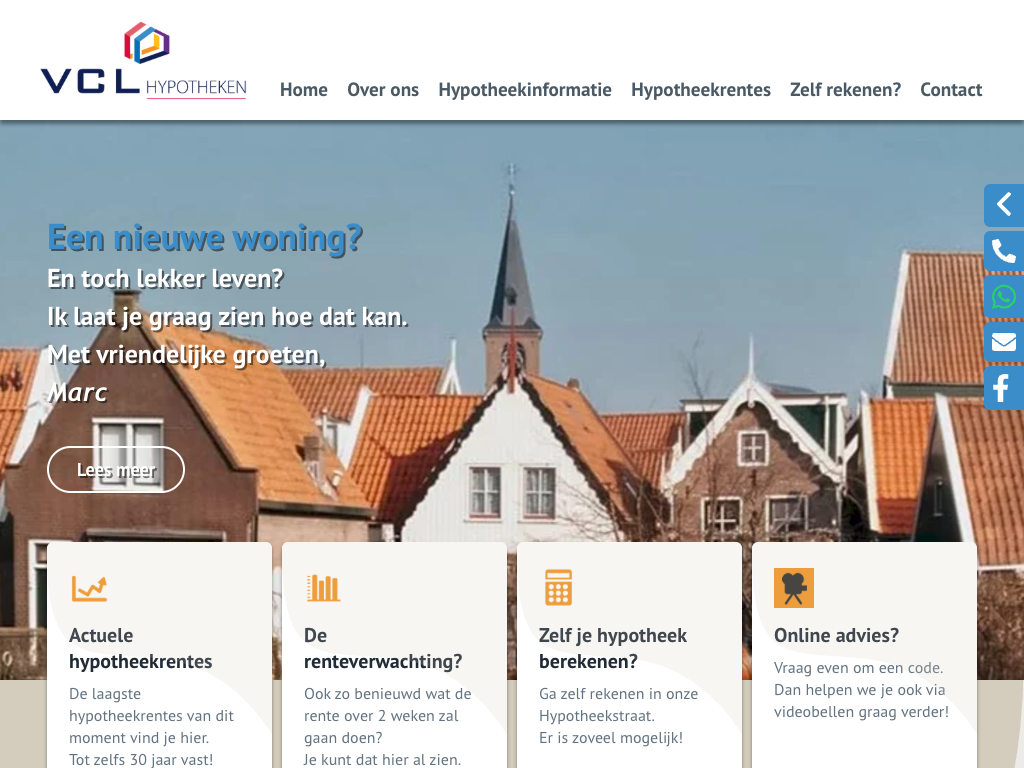Viewport: 1024px width, 768px height.
Task: Select Hypotheekinformatie in the navigation
Action: (x=524, y=89)
